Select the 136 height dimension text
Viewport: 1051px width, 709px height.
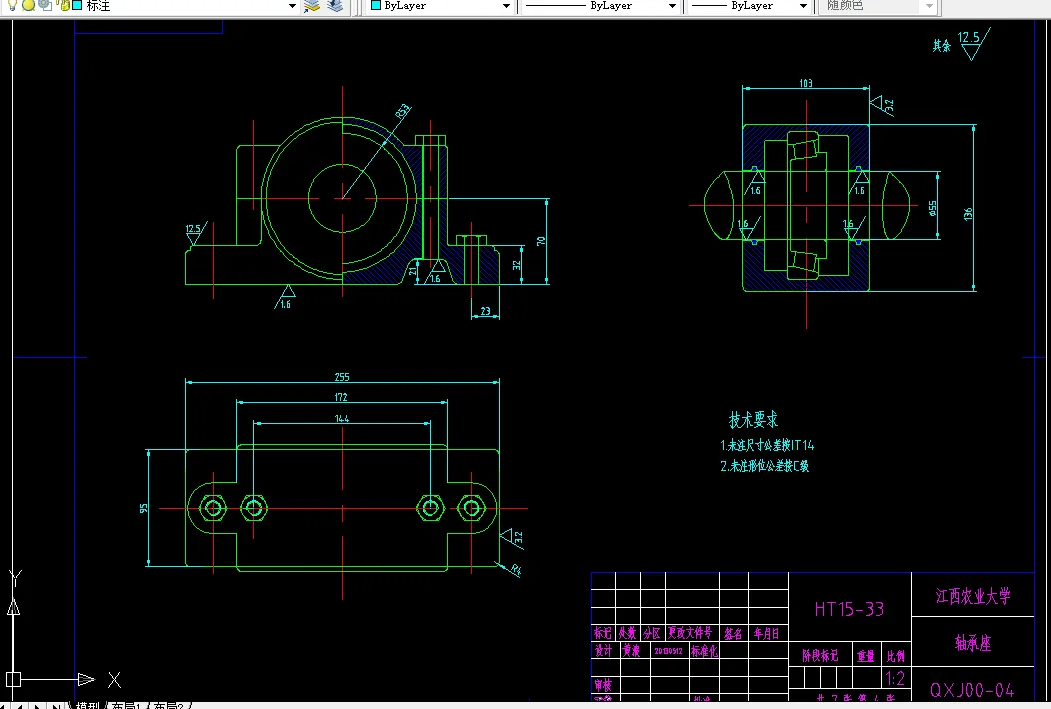967,214
